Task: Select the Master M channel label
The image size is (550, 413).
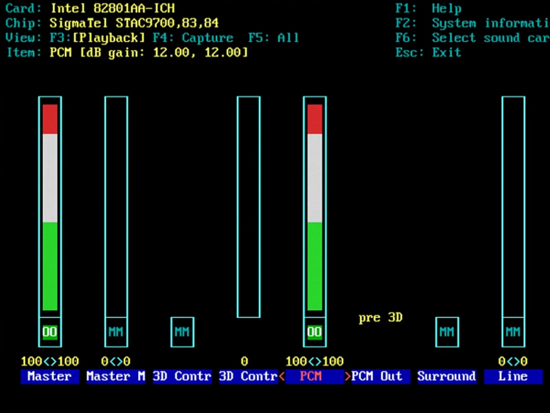Action: pos(116,377)
